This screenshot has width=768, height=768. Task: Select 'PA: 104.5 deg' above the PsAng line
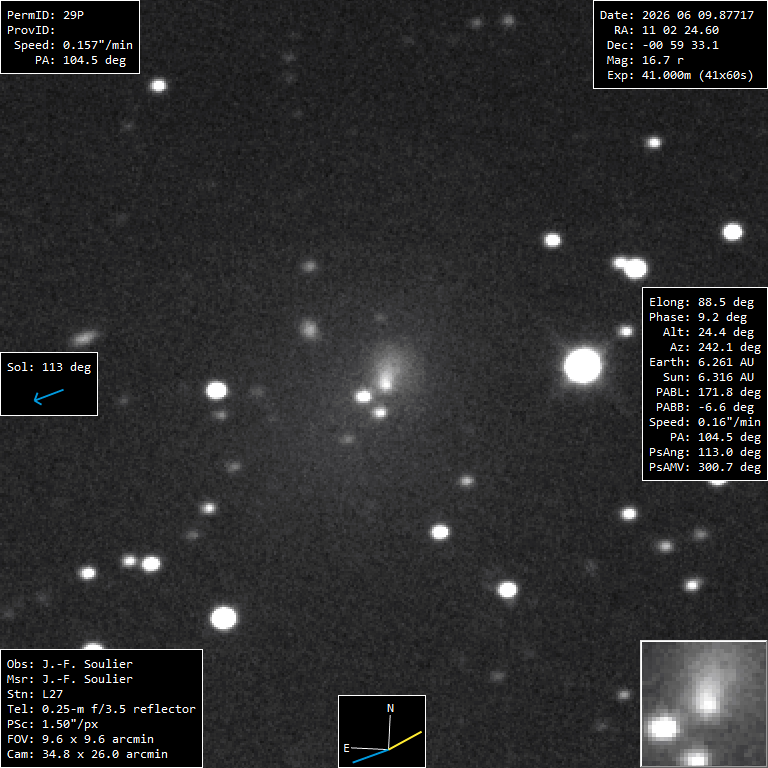click(x=715, y=437)
